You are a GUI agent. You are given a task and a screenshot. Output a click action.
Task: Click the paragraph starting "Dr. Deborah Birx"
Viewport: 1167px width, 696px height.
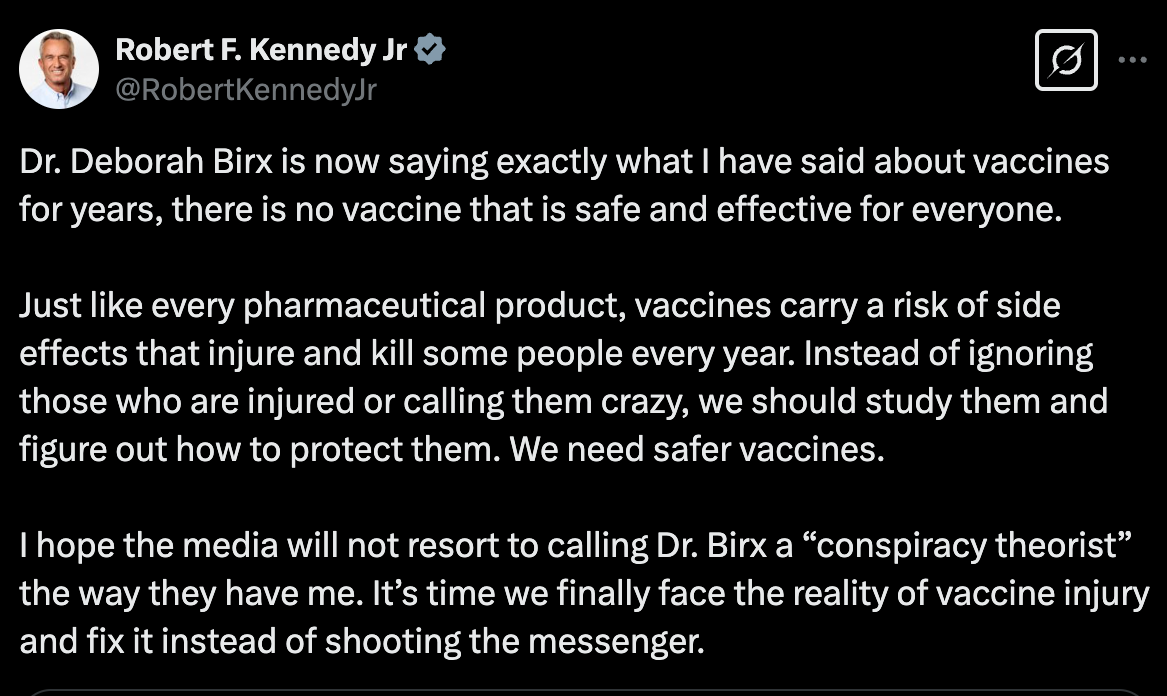[x=564, y=185]
